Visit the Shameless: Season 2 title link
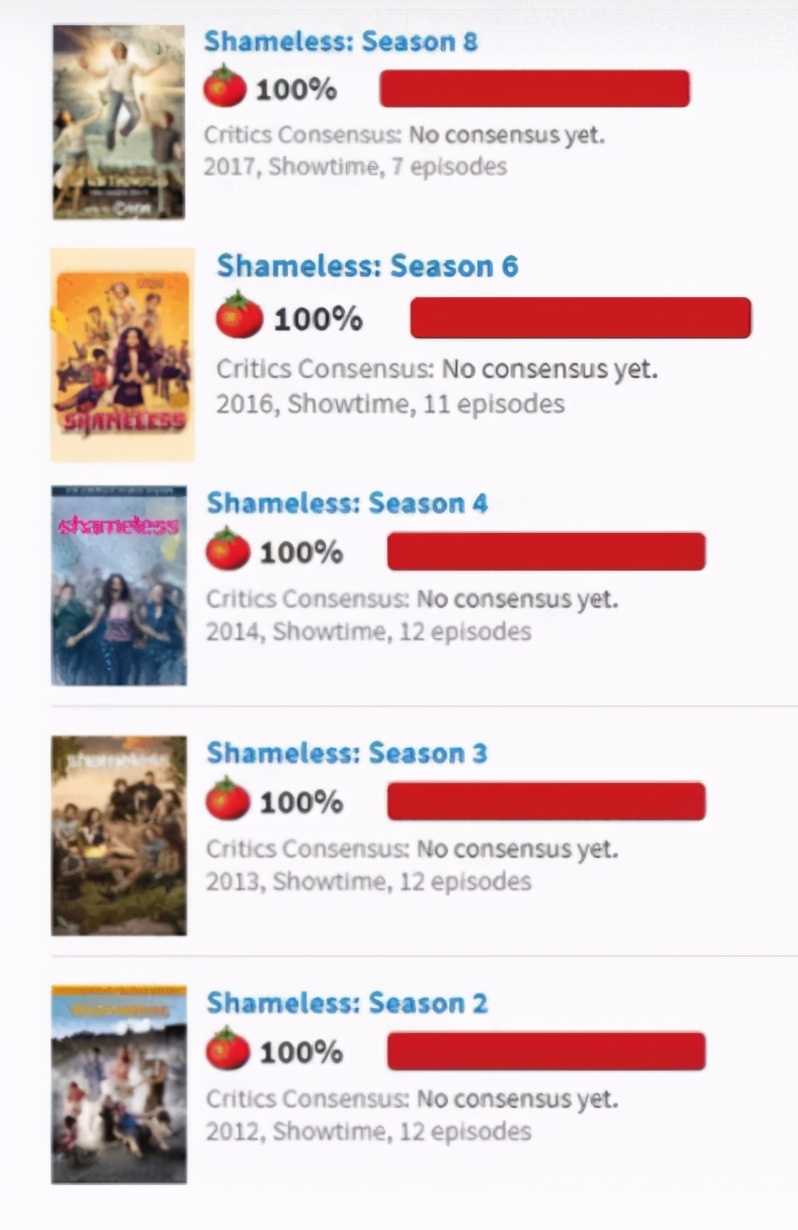 [x=347, y=1003]
